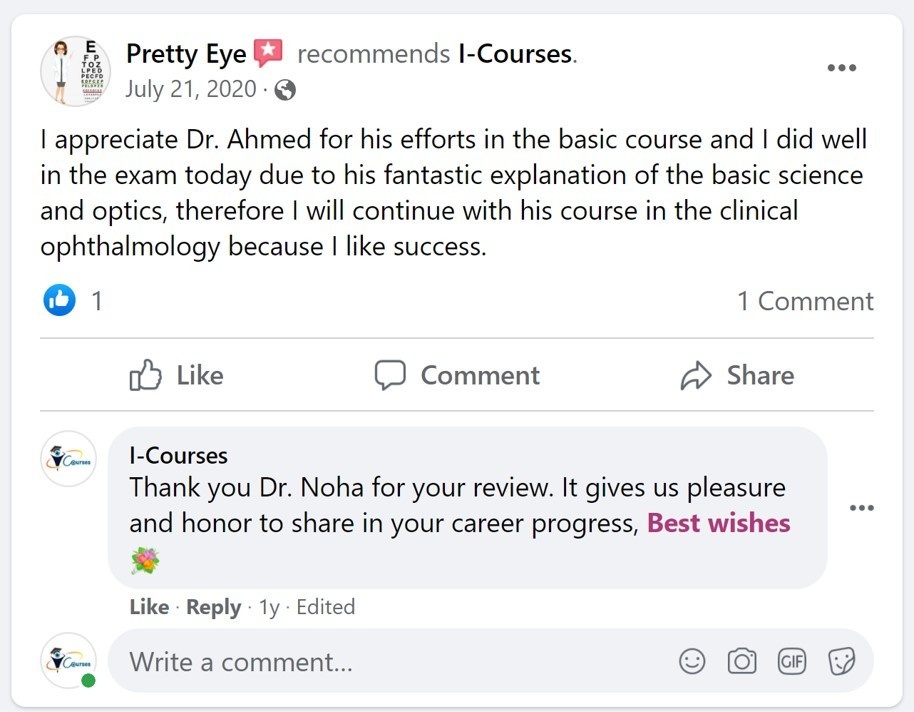
Task: Open the I-Courses commenter name
Action: 178,455
